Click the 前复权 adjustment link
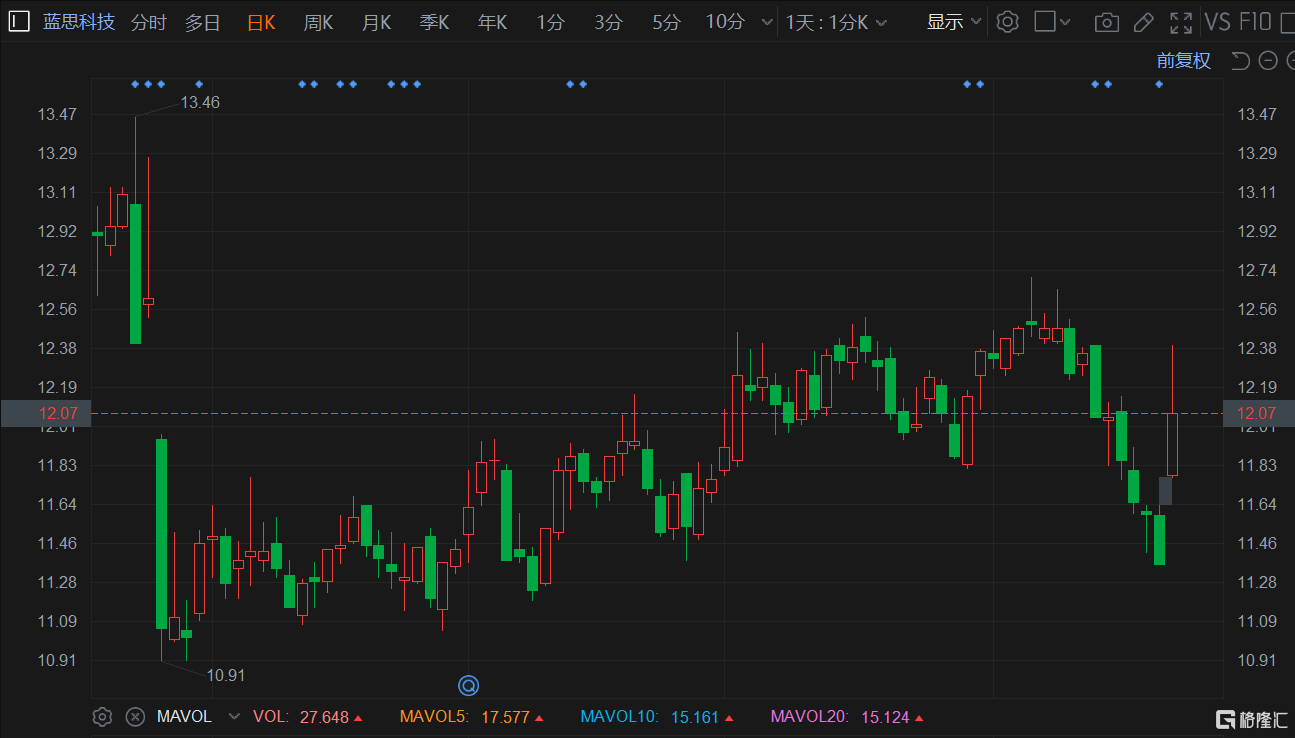1295x738 pixels. pyautogui.click(x=1183, y=61)
